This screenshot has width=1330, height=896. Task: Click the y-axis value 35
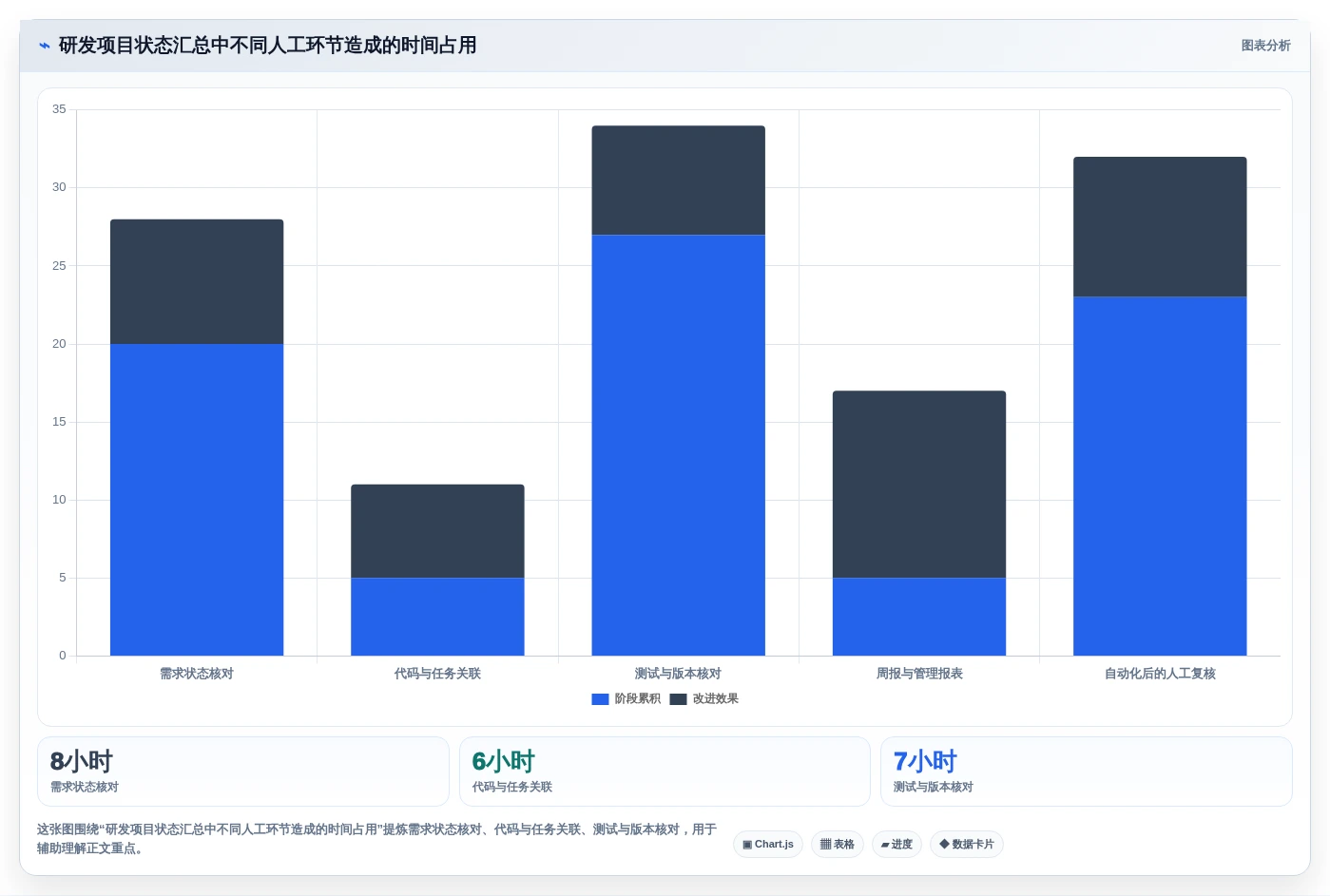point(59,109)
